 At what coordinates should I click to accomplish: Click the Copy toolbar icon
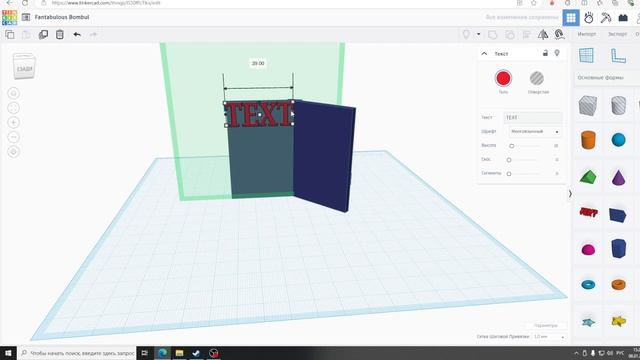point(9,35)
